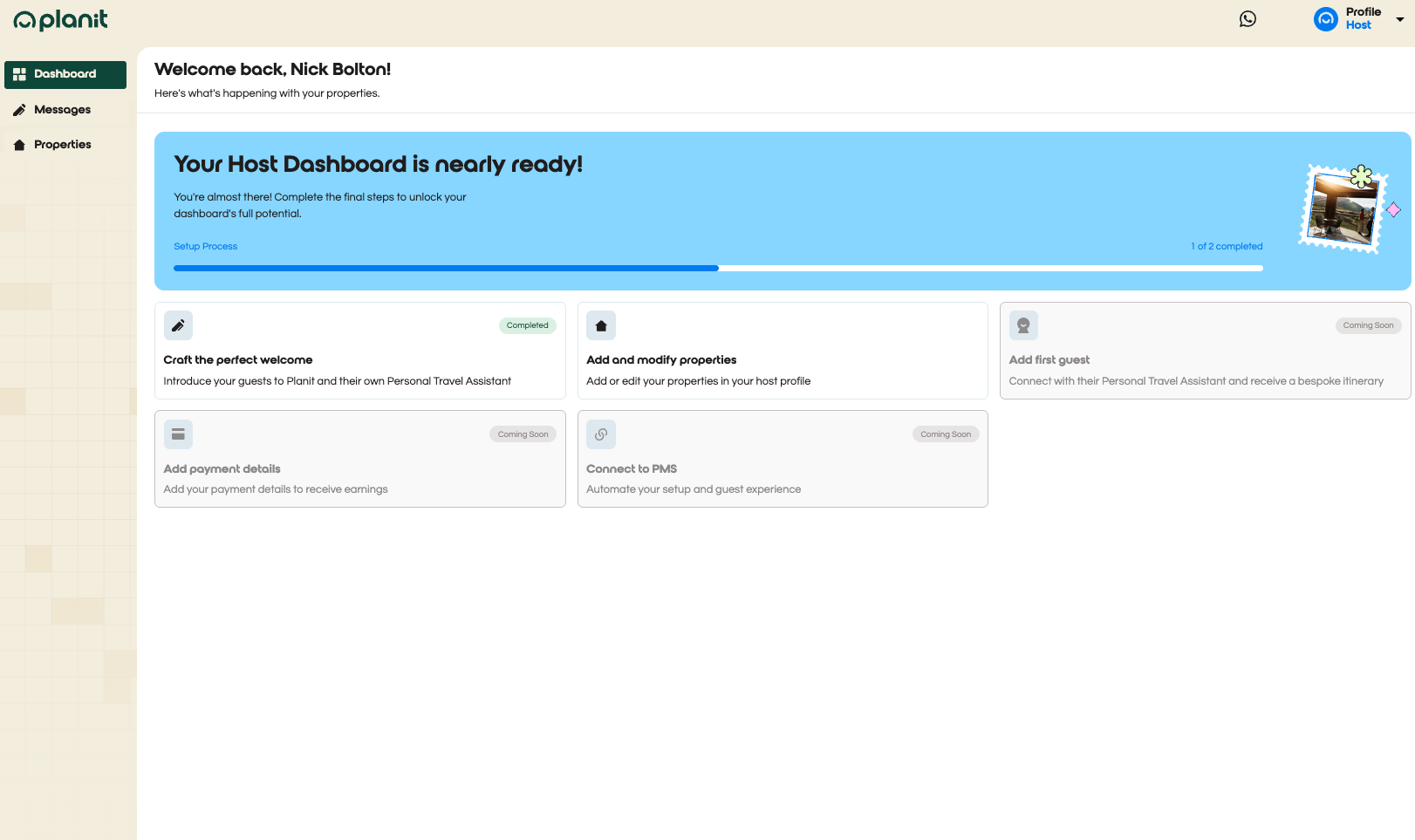Click the Completed badge on welcome card
1415x840 pixels.
527,325
